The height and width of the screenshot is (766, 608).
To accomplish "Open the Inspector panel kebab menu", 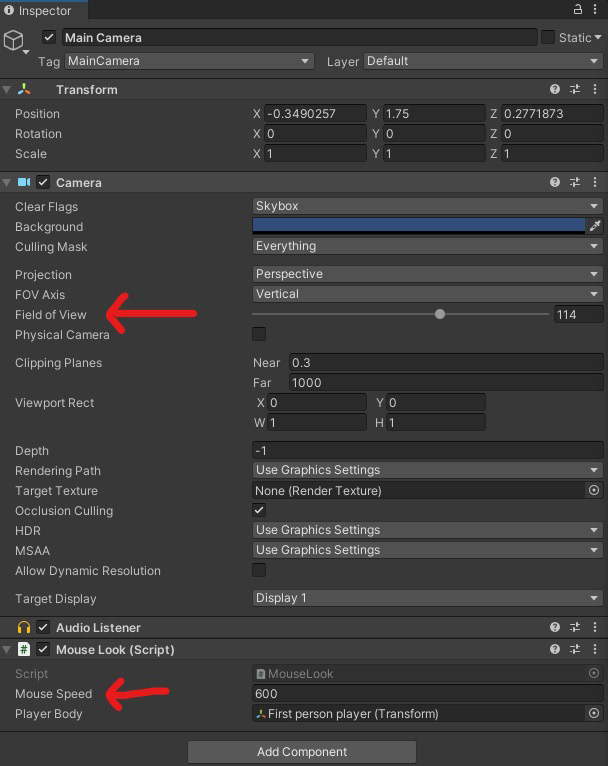I will [595, 9].
